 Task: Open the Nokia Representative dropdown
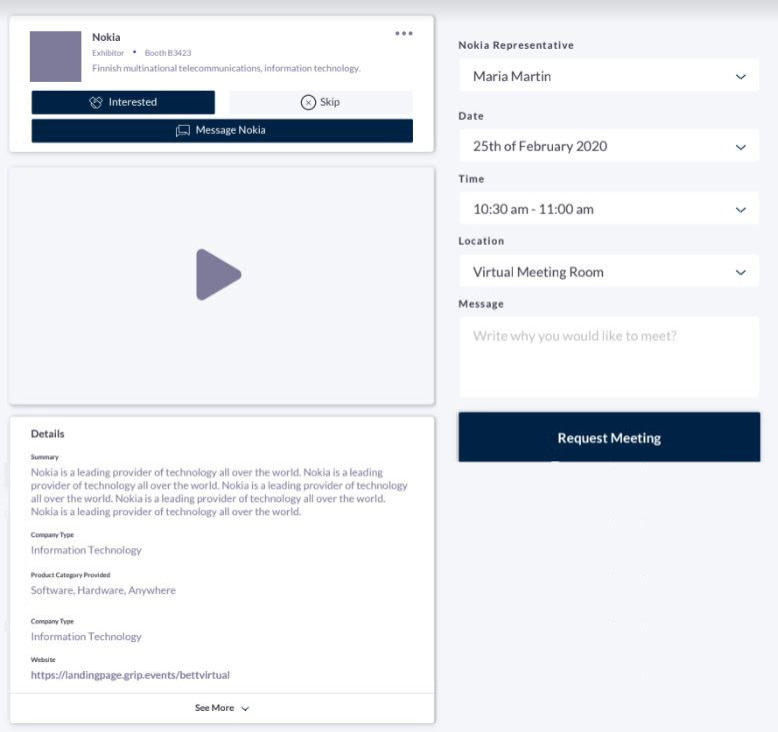tap(609, 76)
